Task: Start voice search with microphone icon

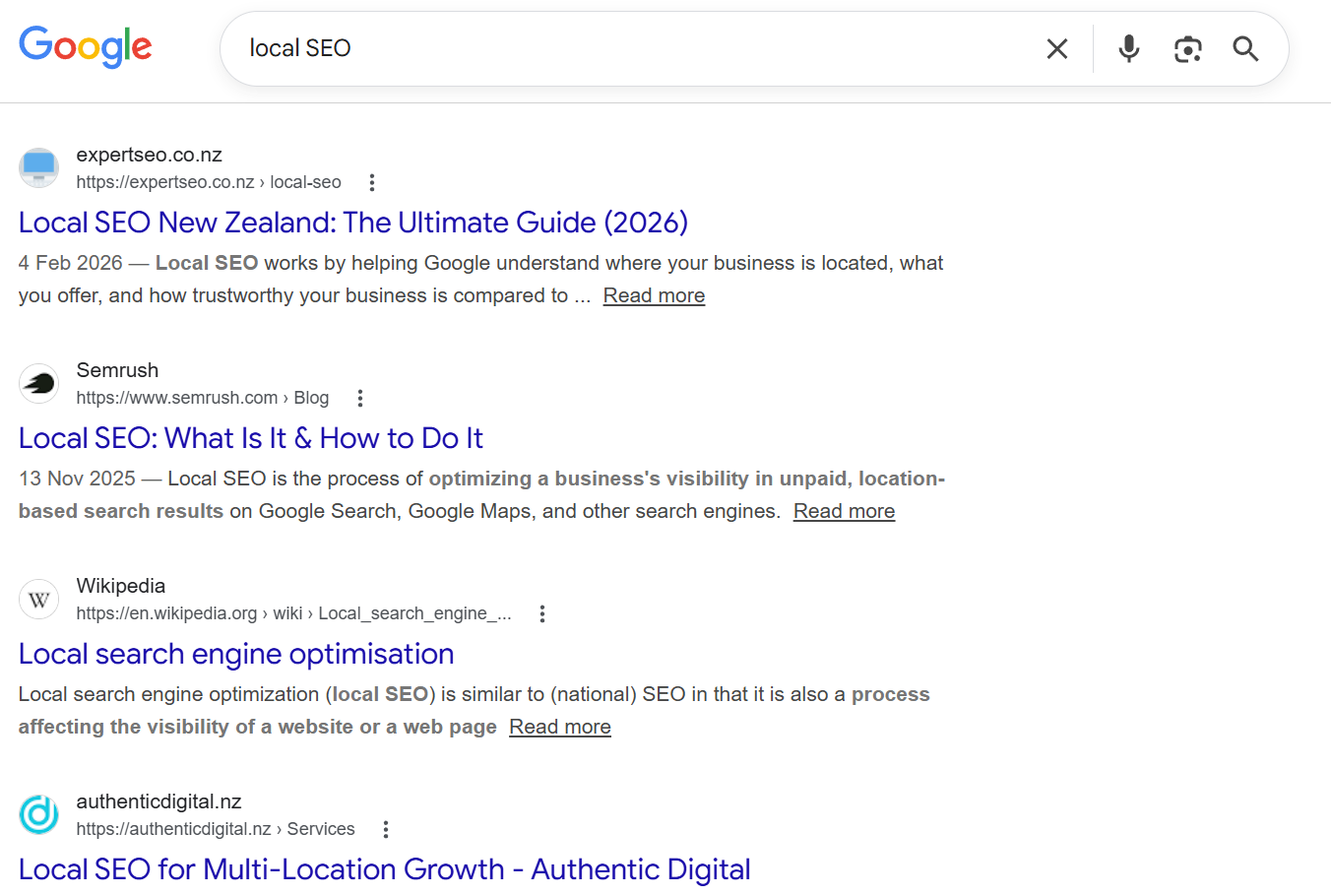Action: 1129,48
